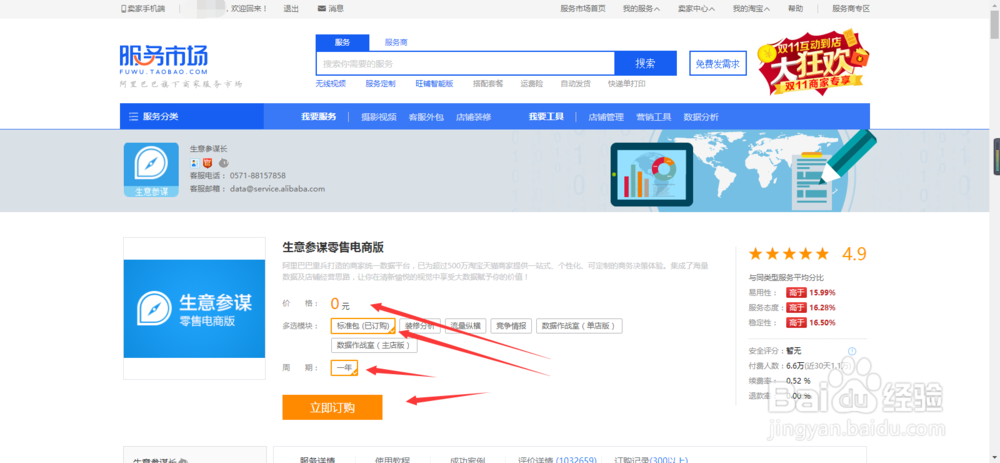Switch to the 服务商 search tab
This screenshot has height=463, width=1000.
[395, 42]
